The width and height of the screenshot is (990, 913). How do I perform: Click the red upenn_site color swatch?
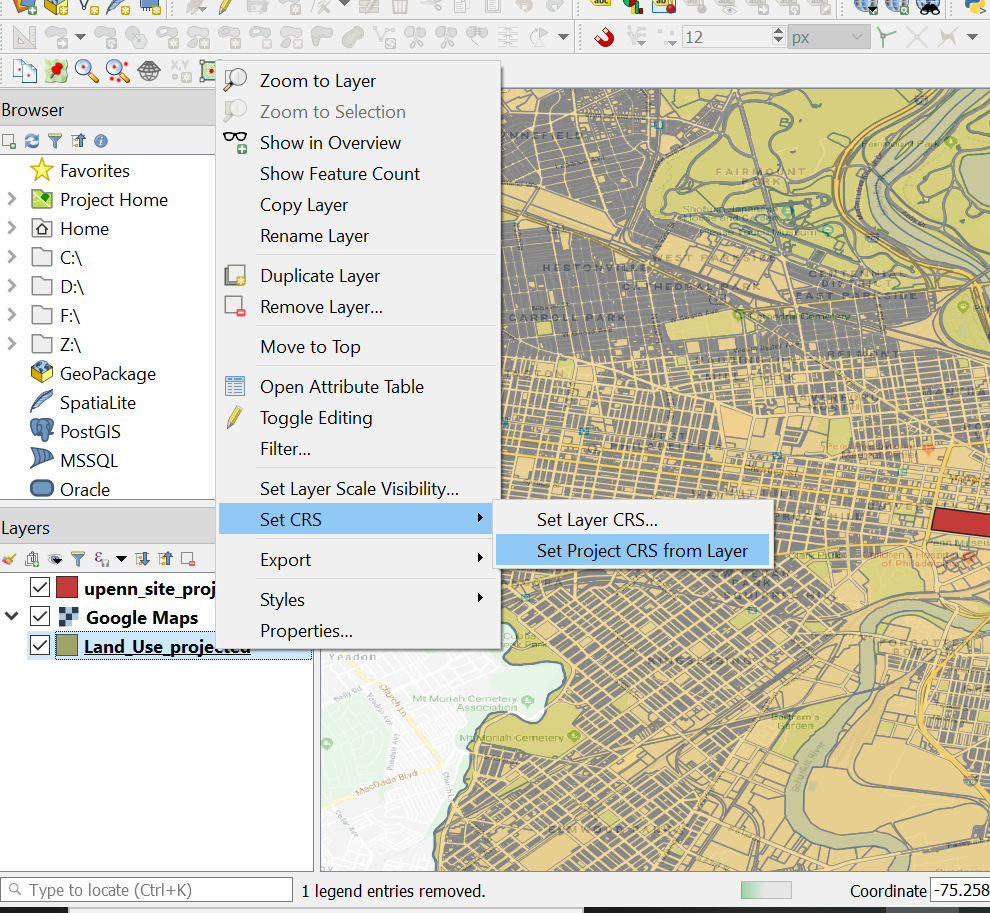[67, 588]
